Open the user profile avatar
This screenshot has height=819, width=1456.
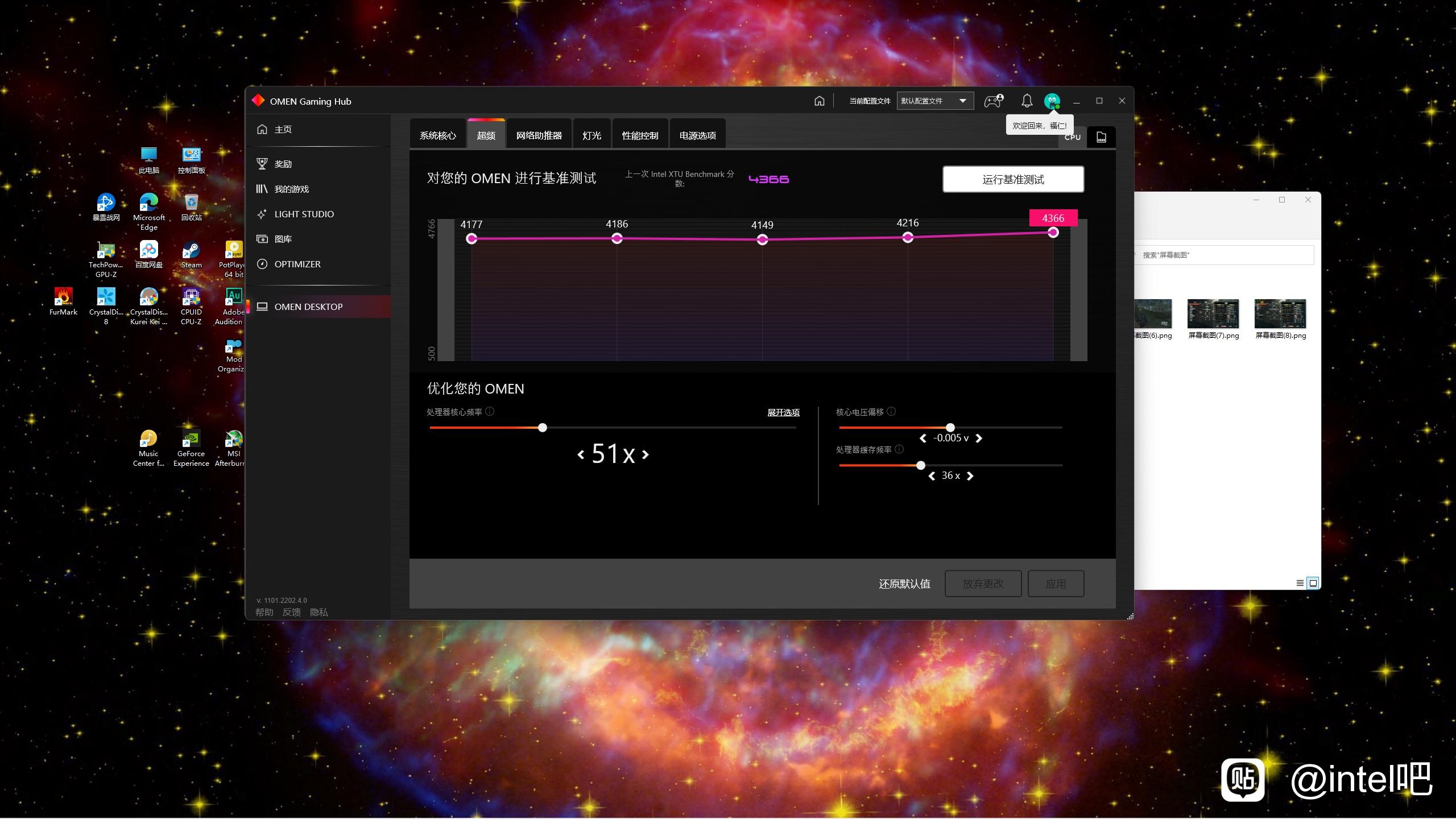point(1052,101)
